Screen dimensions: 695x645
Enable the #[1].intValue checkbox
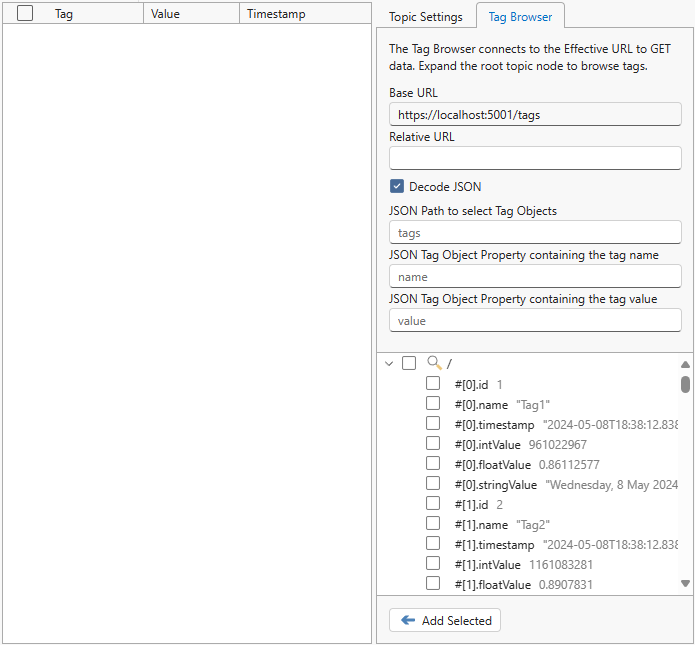(433, 563)
